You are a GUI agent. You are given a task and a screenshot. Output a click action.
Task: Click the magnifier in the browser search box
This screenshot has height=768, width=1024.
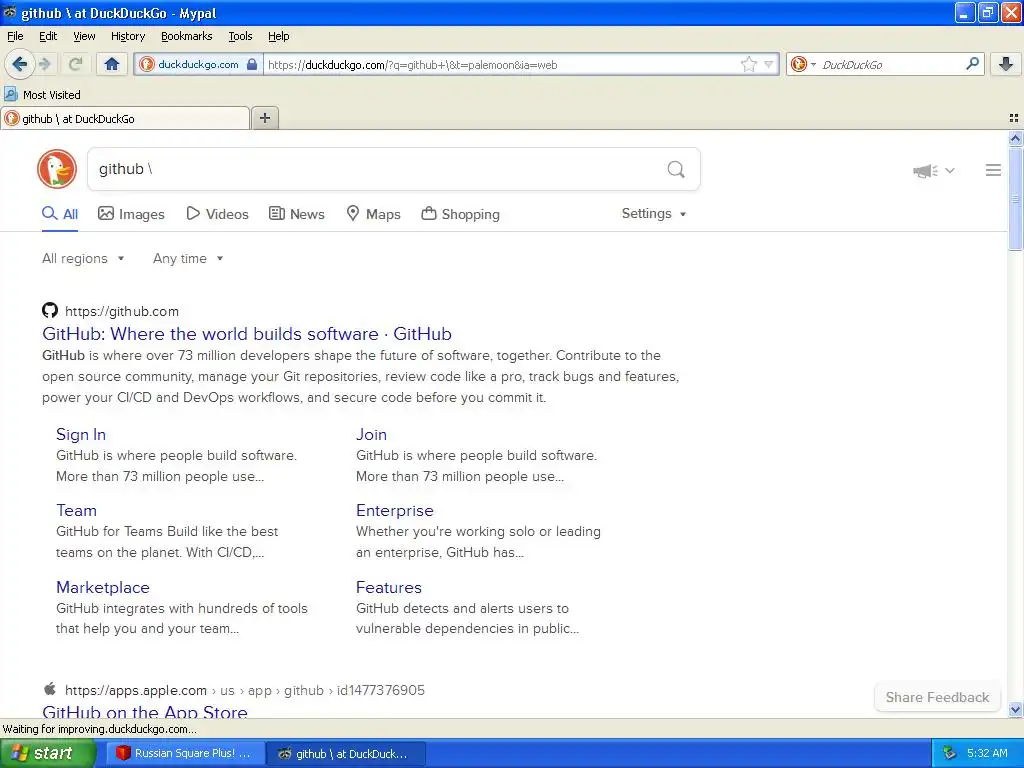[x=972, y=64]
